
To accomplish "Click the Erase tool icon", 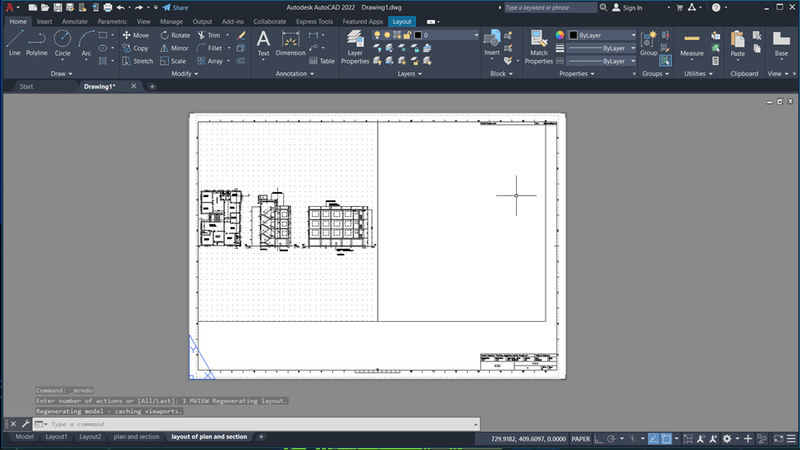I will (241, 35).
